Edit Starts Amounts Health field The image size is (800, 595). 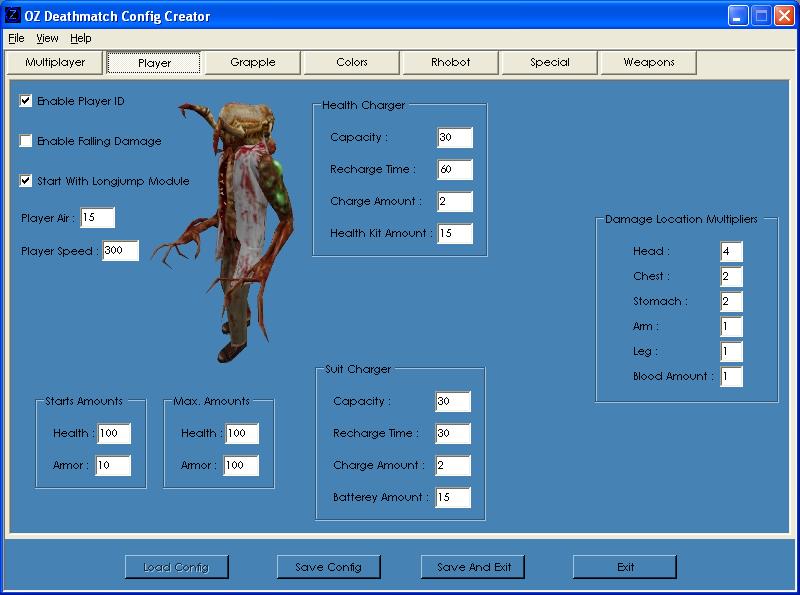(x=114, y=433)
